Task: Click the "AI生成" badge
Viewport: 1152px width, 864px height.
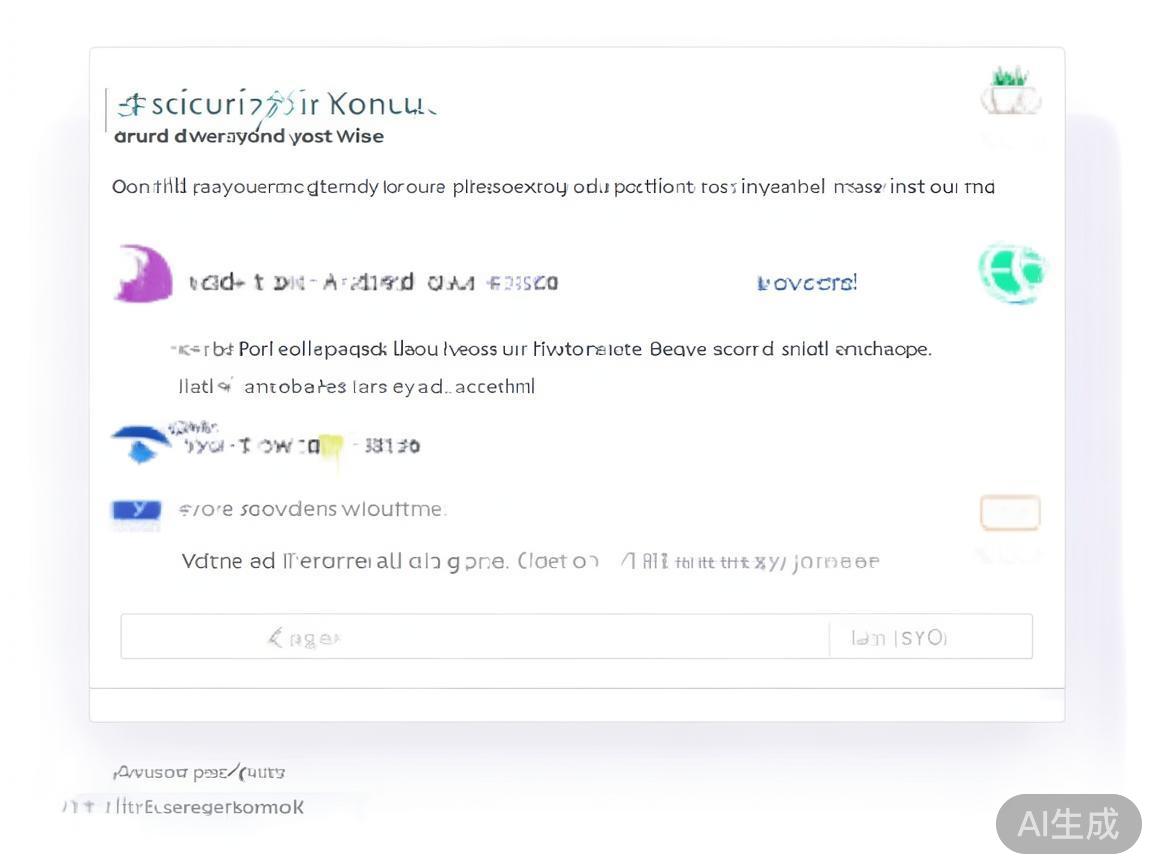Action: pyautogui.click(x=1068, y=824)
